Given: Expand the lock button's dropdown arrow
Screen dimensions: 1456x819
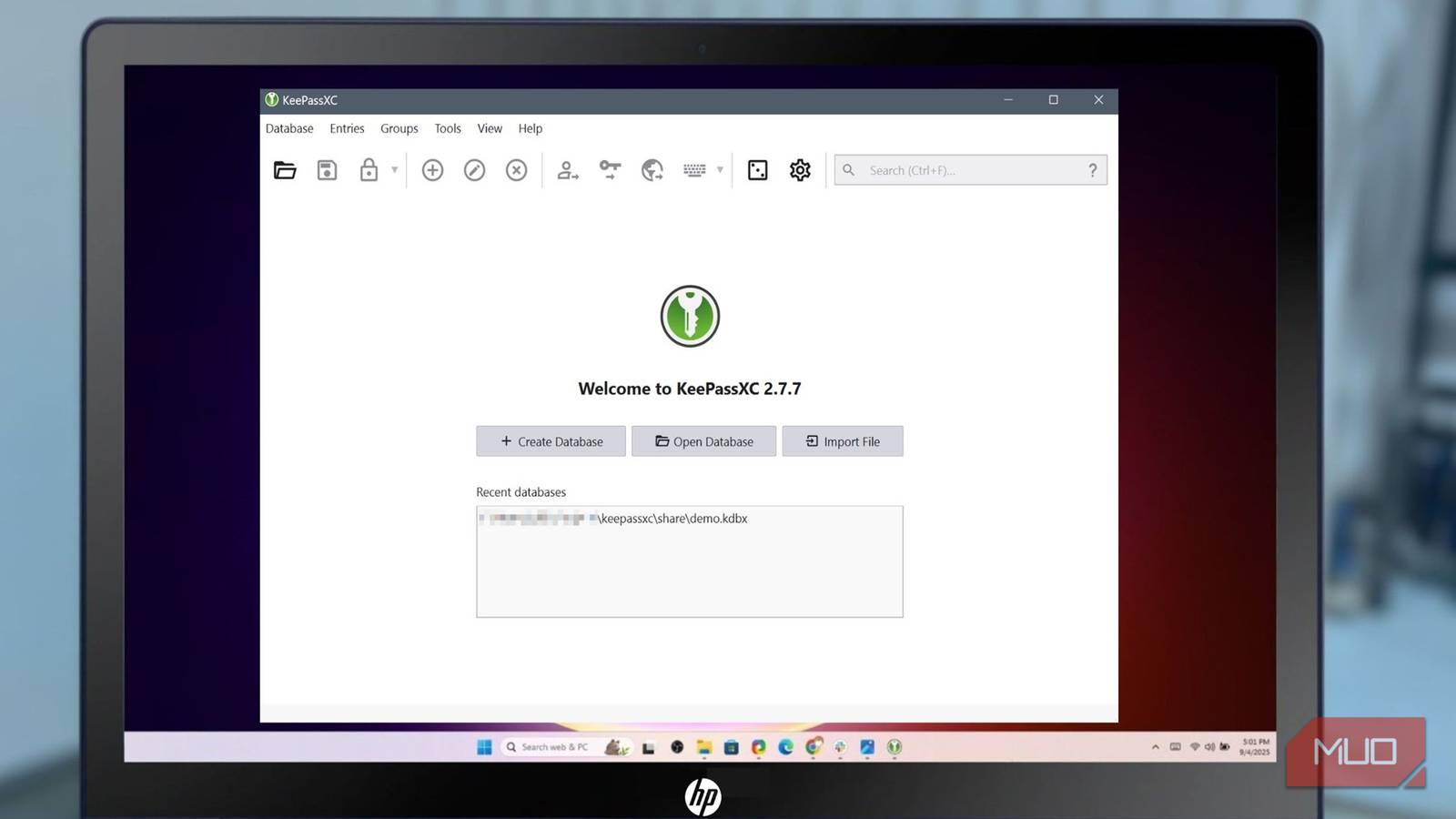Looking at the screenshot, I should click(393, 170).
